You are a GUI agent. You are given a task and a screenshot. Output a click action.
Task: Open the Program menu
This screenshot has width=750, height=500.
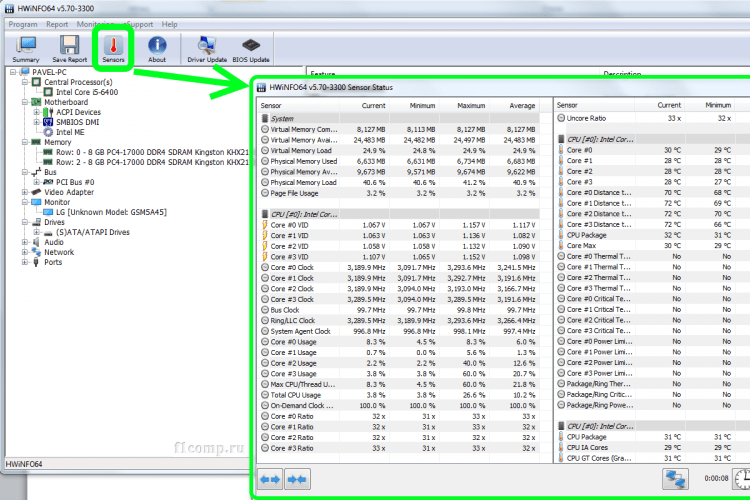(x=23, y=23)
